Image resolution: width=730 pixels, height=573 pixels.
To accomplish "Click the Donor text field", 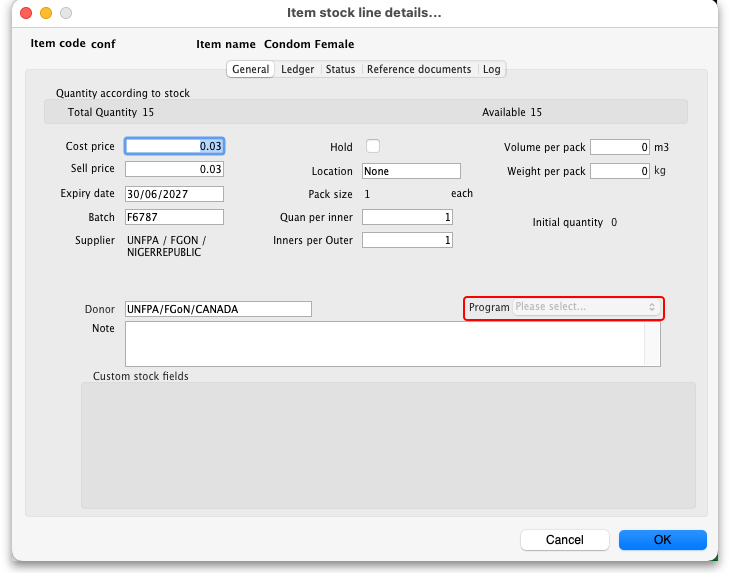I will click(x=218, y=309).
